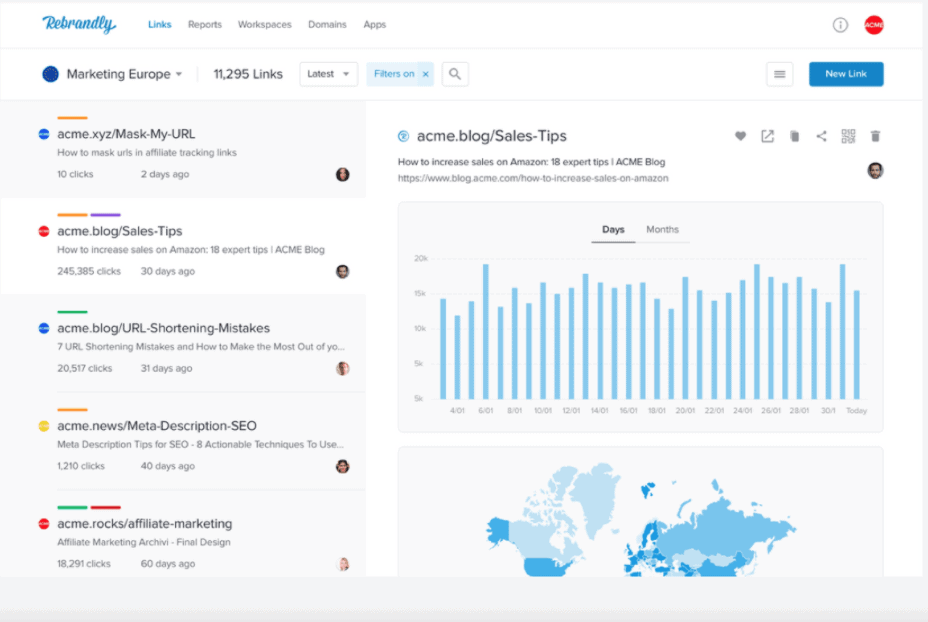The image size is (928, 622).
Task: Click the 1,210 clicks value
Action: pyautogui.click(x=80, y=466)
